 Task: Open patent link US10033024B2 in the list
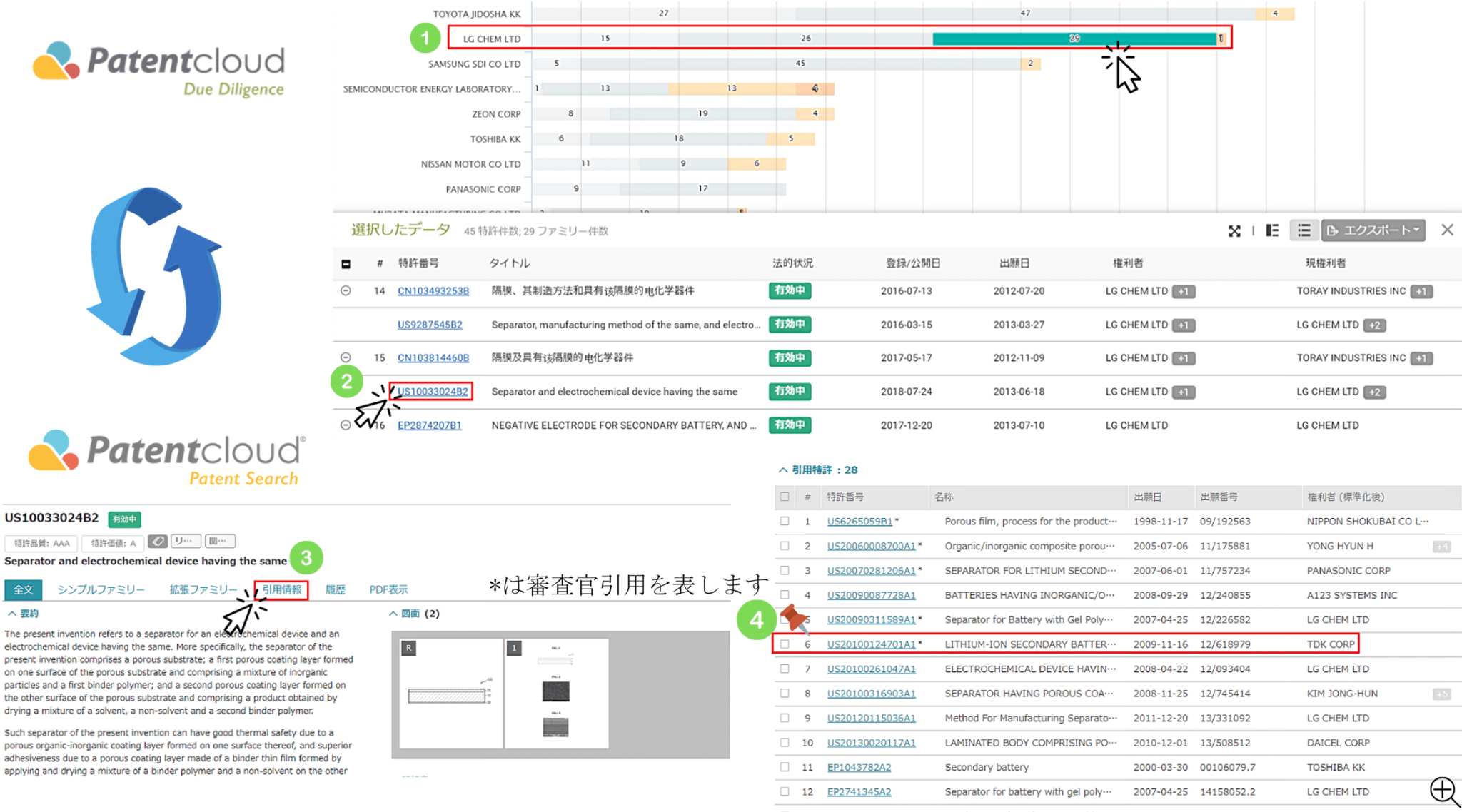tap(433, 392)
